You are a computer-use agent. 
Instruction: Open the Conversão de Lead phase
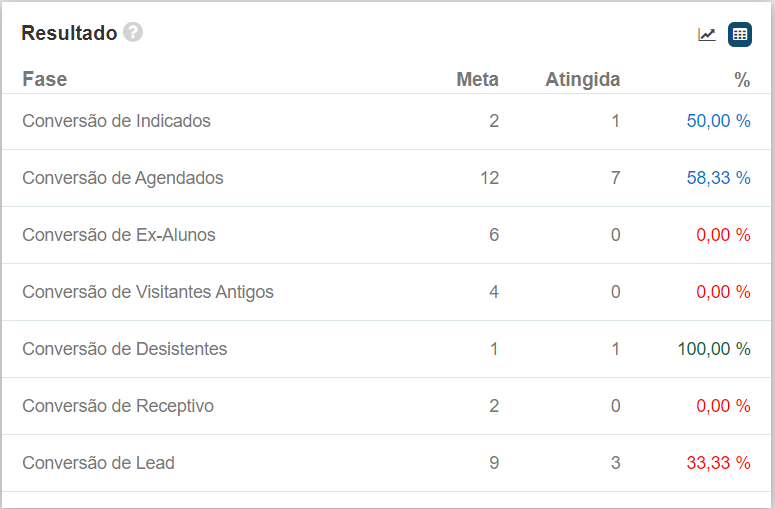pyautogui.click(x=98, y=463)
